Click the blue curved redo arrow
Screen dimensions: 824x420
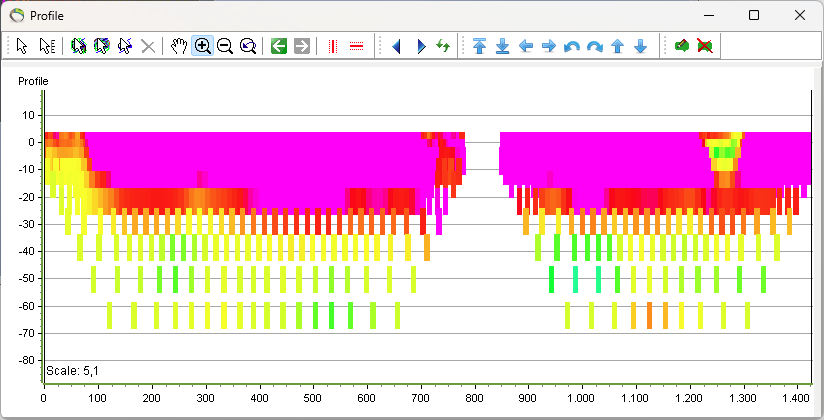coord(595,46)
